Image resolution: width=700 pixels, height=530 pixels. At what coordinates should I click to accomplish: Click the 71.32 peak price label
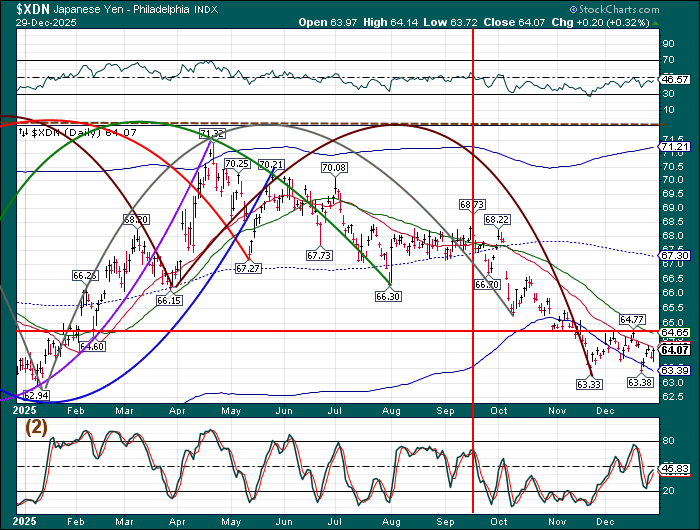point(212,133)
